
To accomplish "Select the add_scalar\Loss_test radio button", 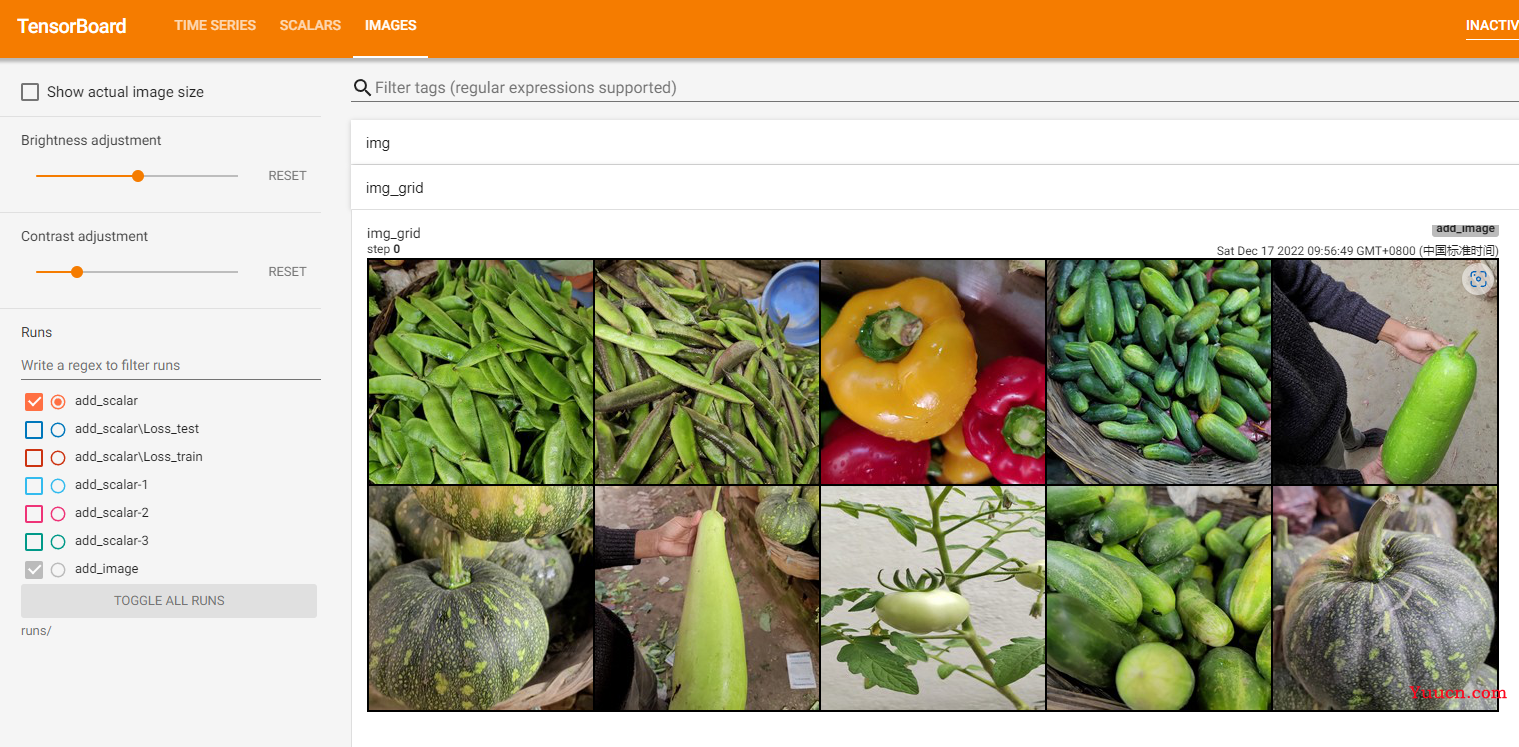I will [x=58, y=430].
